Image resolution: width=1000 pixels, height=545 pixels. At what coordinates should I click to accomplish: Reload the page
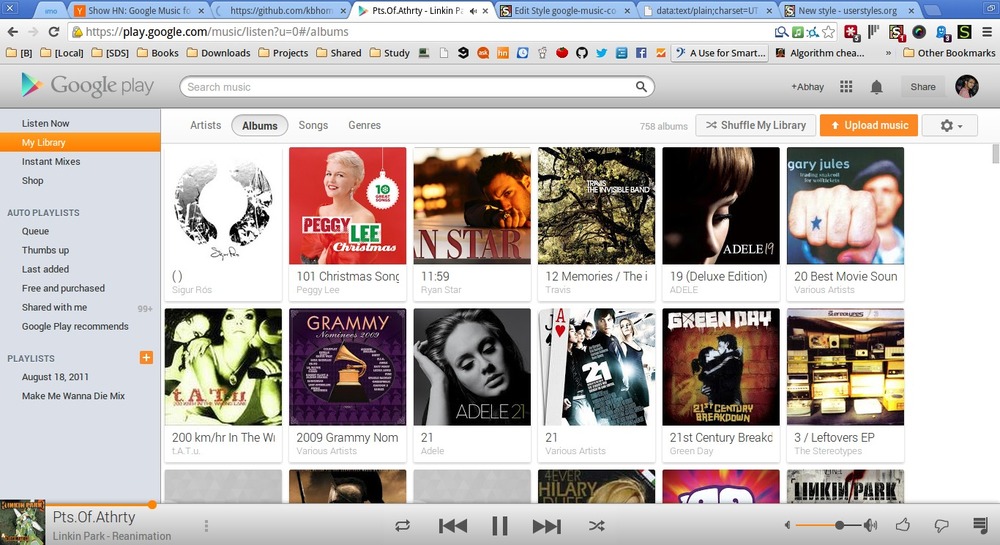pyautogui.click(x=54, y=31)
